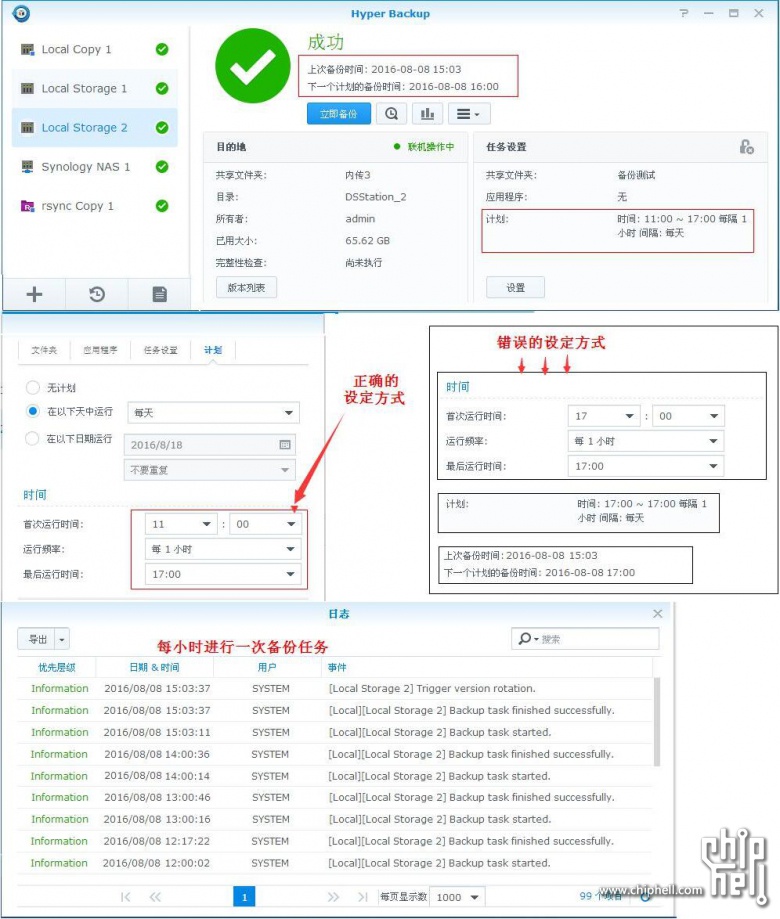Screen dimensions: 780x919
Task: Select the Local Storage 2 backup task
Action: (94, 128)
